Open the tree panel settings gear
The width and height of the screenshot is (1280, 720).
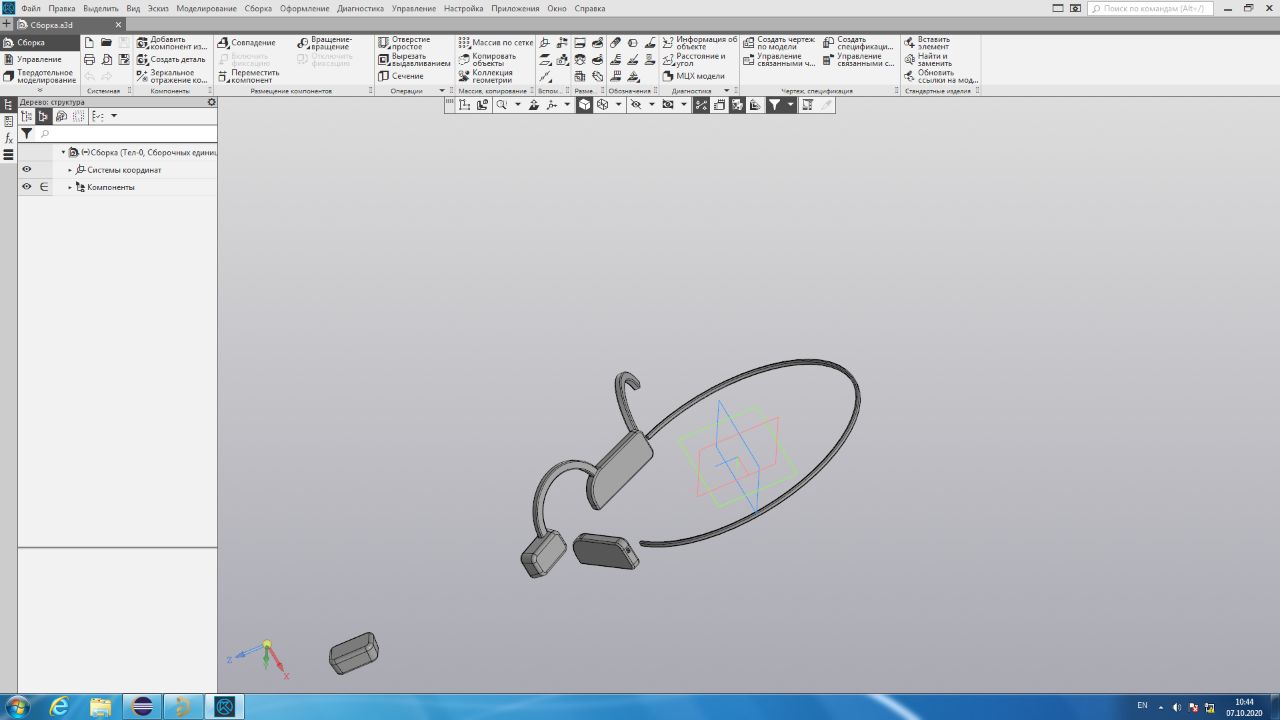[x=211, y=102]
